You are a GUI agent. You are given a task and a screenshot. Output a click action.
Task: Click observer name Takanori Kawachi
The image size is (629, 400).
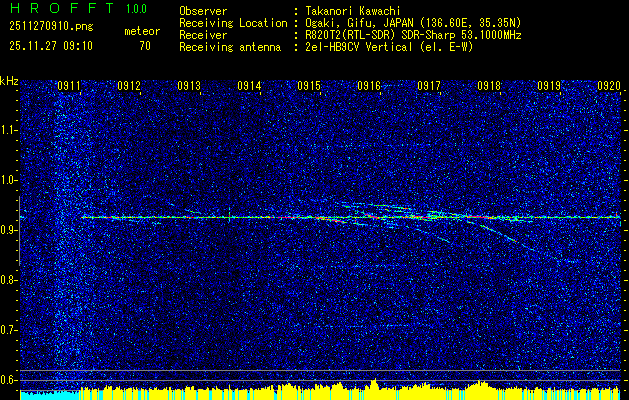[x=351, y=11]
